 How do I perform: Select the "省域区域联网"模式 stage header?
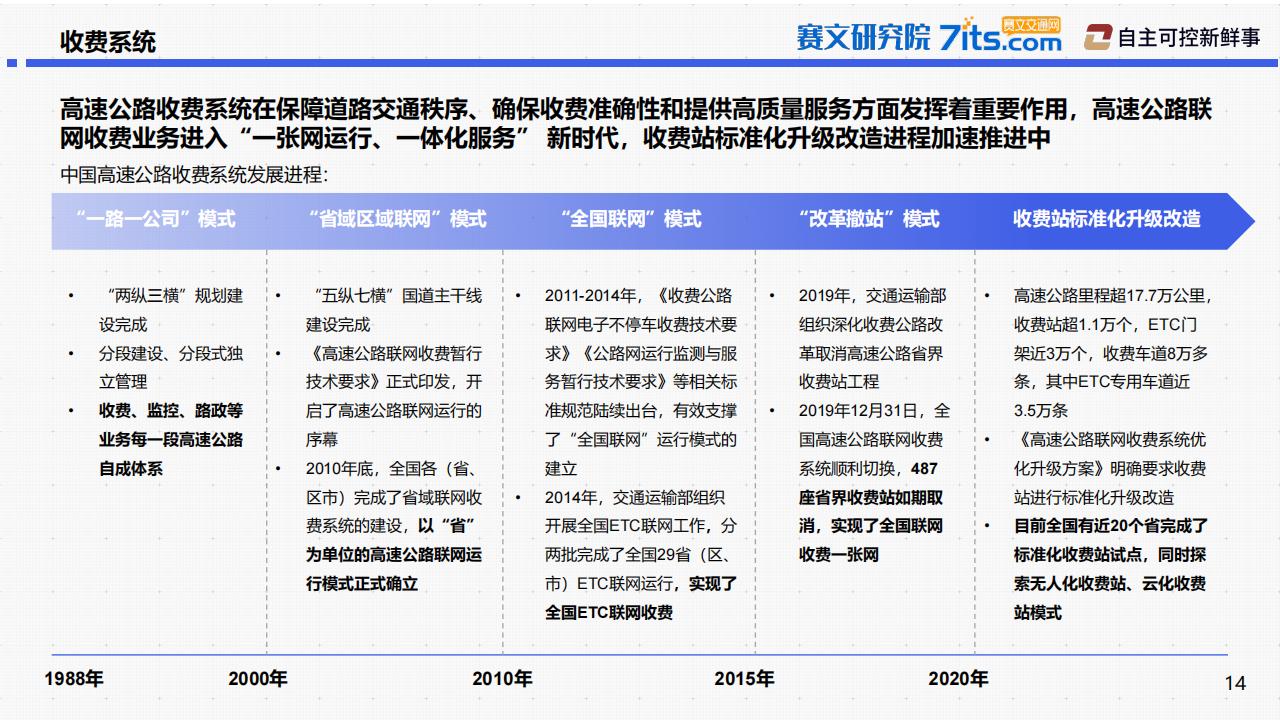(397, 219)
